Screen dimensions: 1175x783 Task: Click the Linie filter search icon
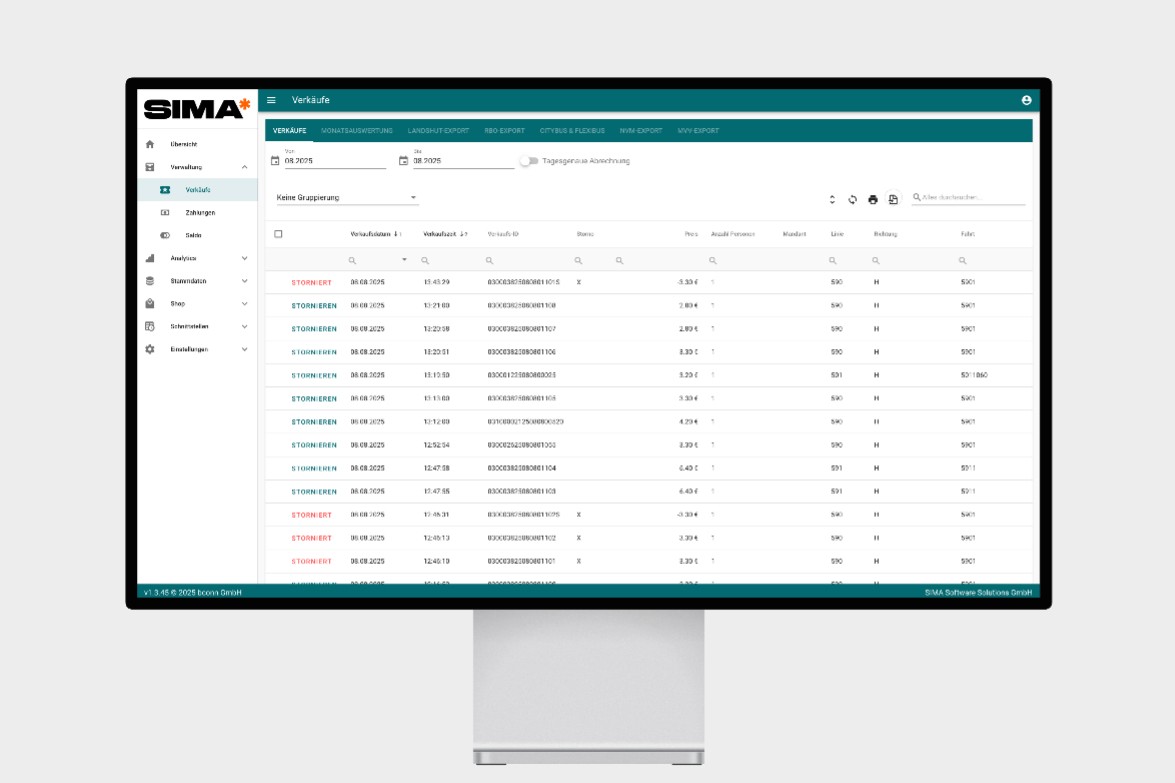tap(833, 261)
